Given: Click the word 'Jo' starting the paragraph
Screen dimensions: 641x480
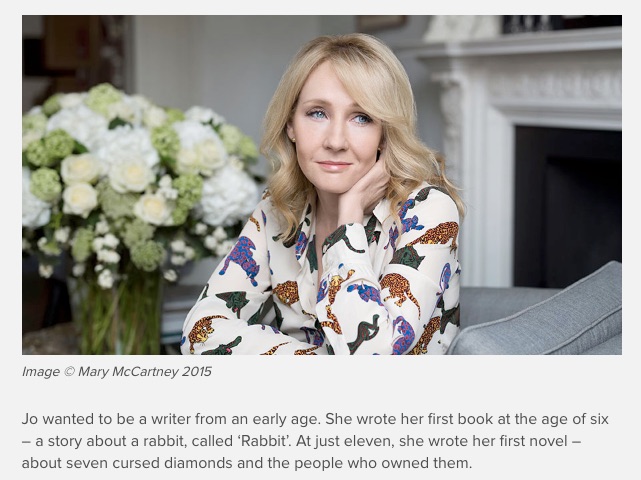Looking at the screenshot, I should 30,419.
